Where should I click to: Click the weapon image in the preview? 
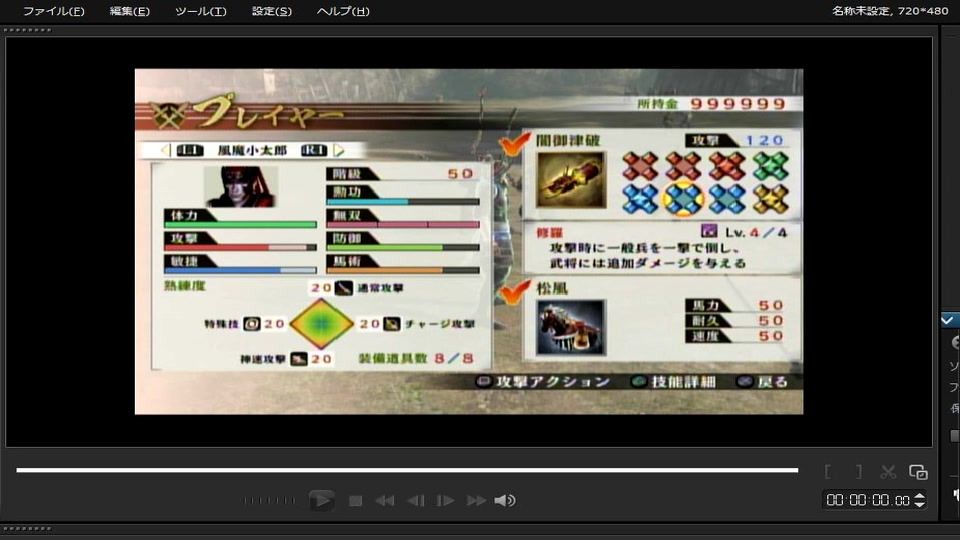click(571, 180)
